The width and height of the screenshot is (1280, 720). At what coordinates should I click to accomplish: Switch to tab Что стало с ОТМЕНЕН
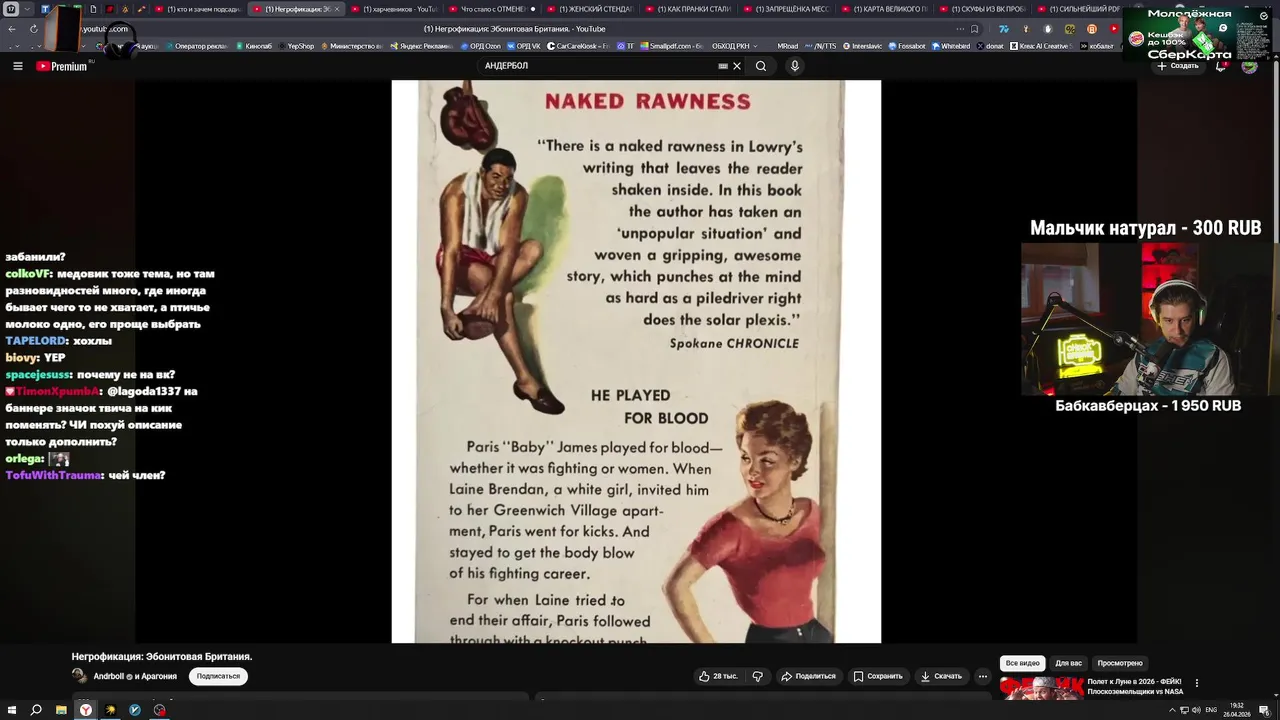tap(493, 9)
